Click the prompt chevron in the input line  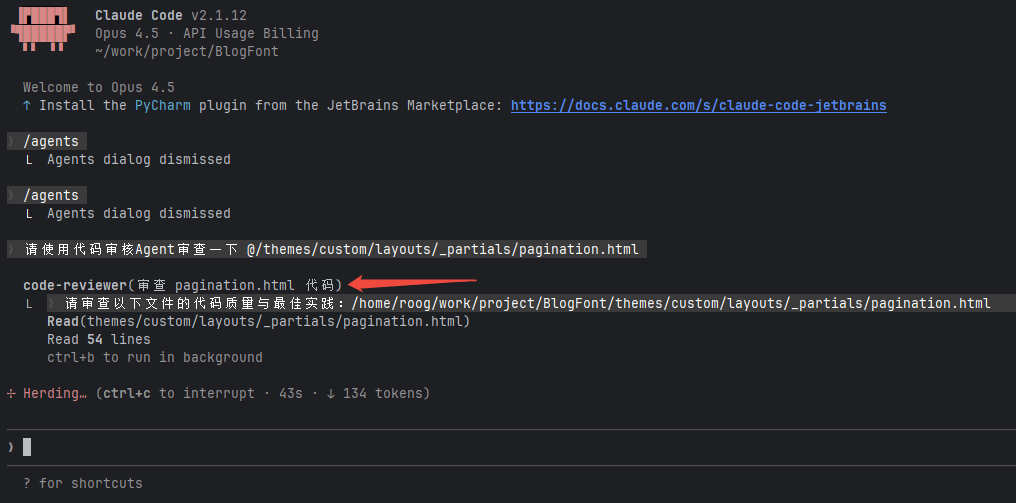tap(11, 447)
